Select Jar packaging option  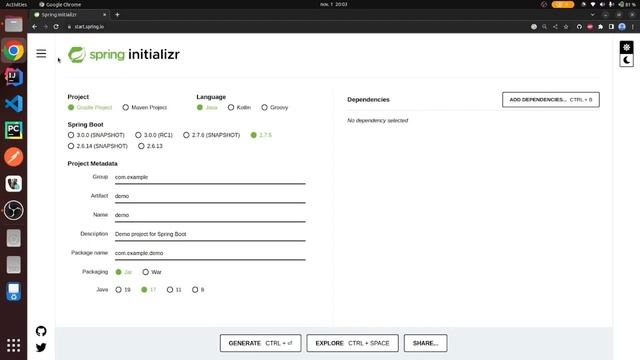pyautogui.click(x=124, y=272)
